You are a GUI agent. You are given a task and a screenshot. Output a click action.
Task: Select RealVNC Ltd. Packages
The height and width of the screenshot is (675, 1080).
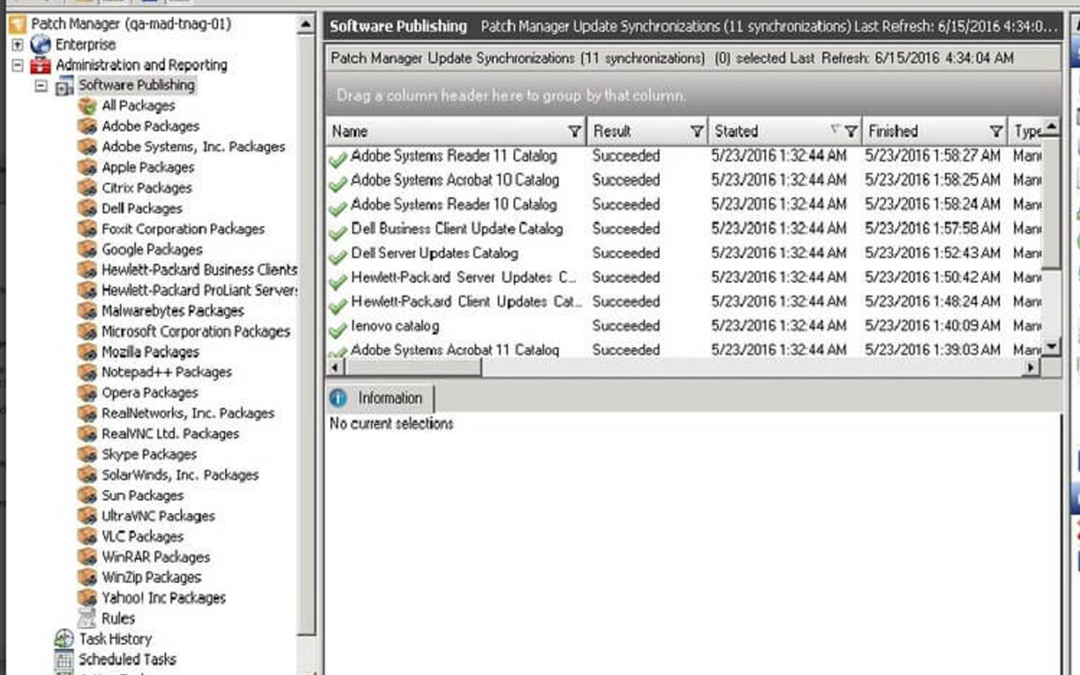click(170, 434)
